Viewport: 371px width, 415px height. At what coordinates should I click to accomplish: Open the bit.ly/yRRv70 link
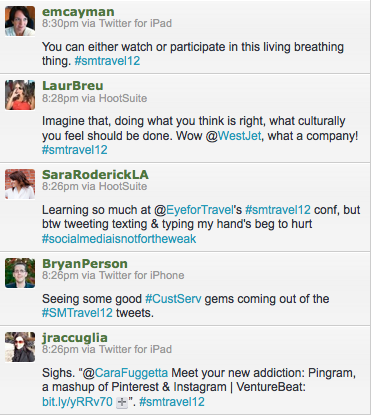(77, 402)
